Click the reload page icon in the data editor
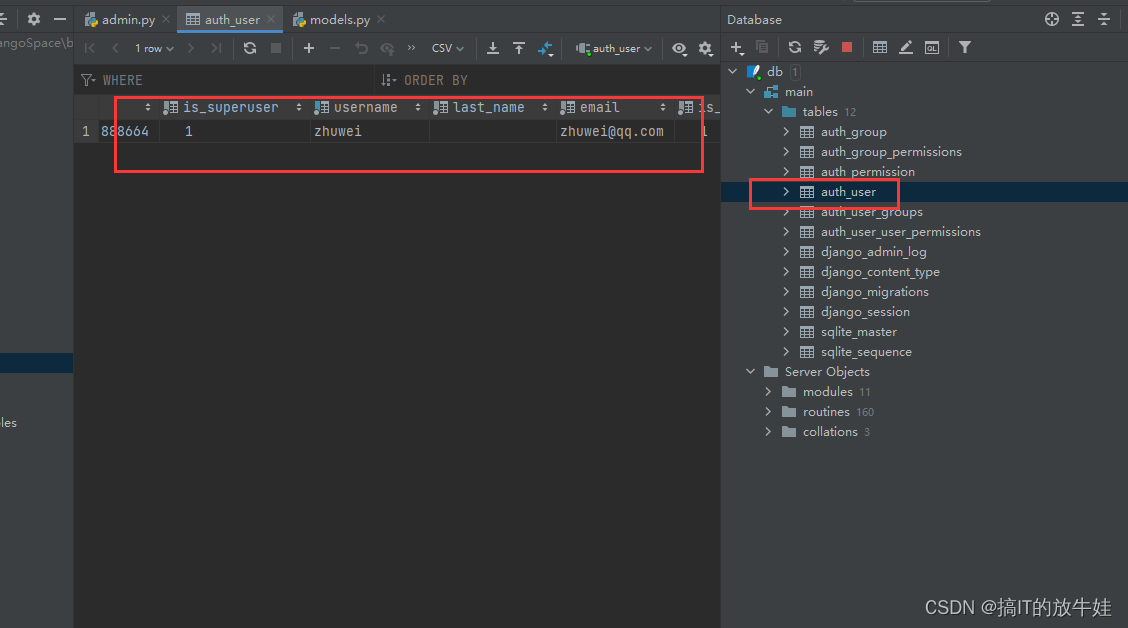The width and height of the screenshot is (1128, 628). (250, 48)
